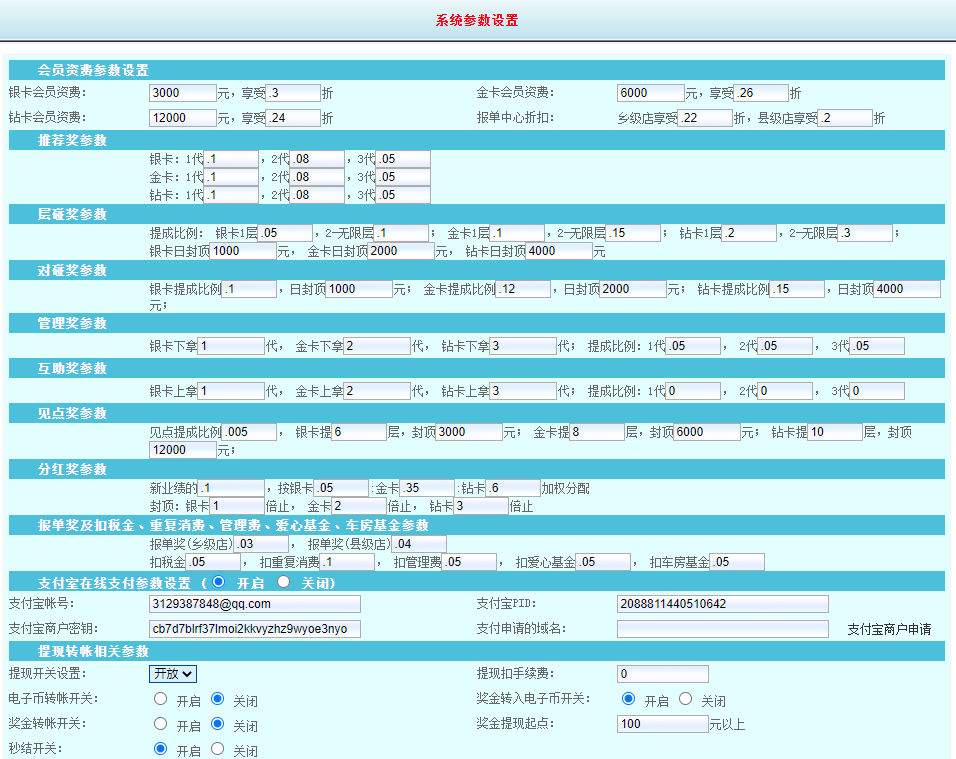The height and width of the screenshot is (759, 956).
Task: Focus the 支付宝商户密钥 field
Action: click(x=254, y=629)
